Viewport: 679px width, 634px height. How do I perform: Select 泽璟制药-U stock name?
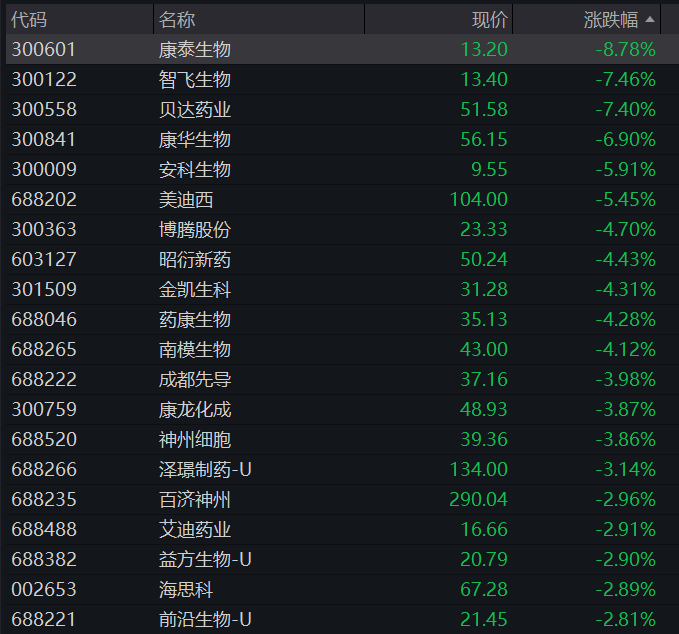coord(205,469)
